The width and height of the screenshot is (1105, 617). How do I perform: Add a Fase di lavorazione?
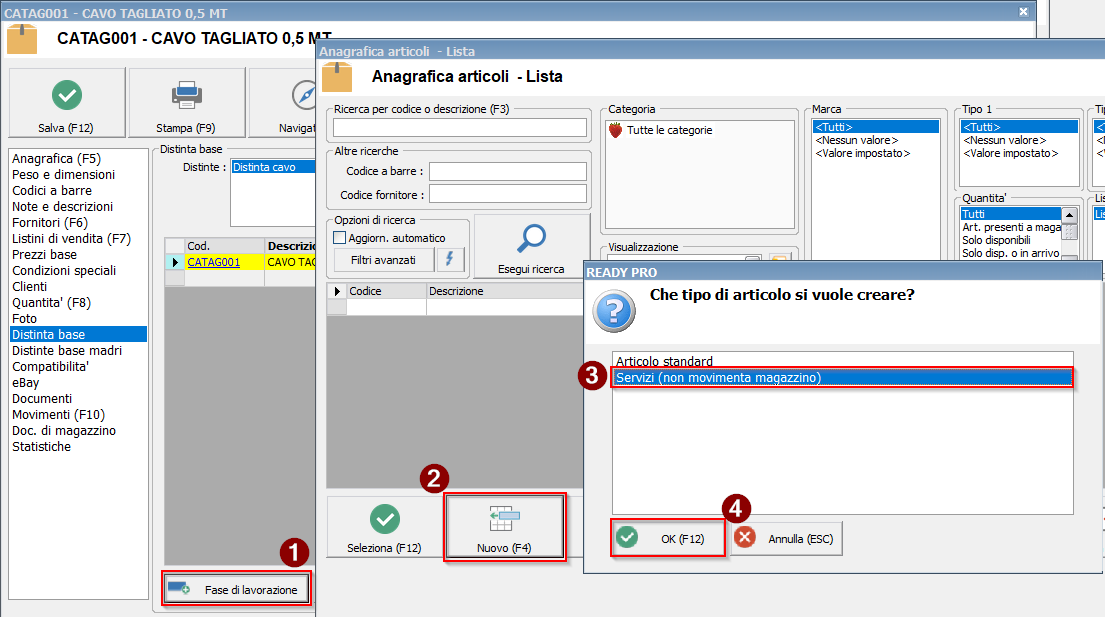[237, 589]
